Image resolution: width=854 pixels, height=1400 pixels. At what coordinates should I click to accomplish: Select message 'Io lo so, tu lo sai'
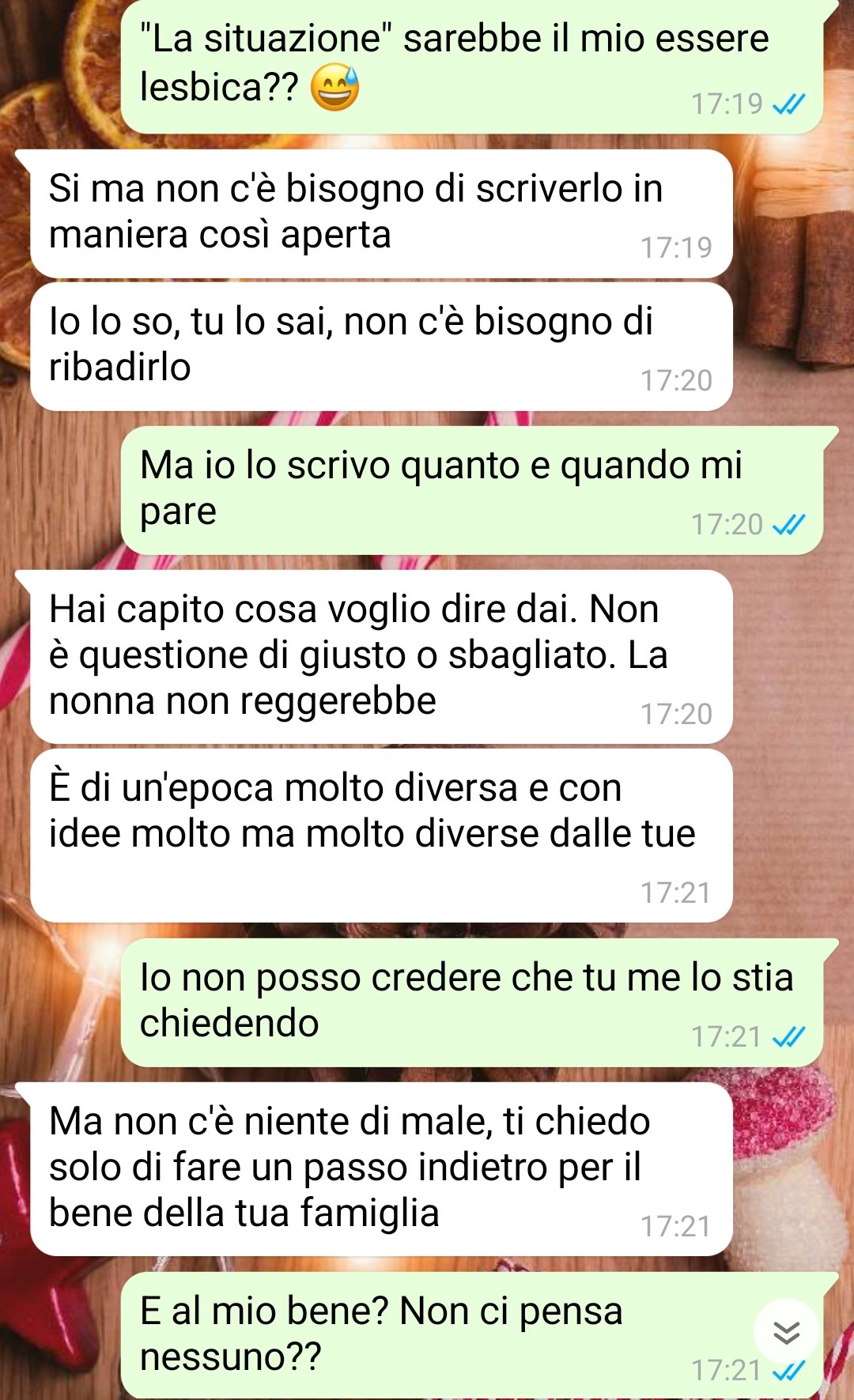(381, 346)
